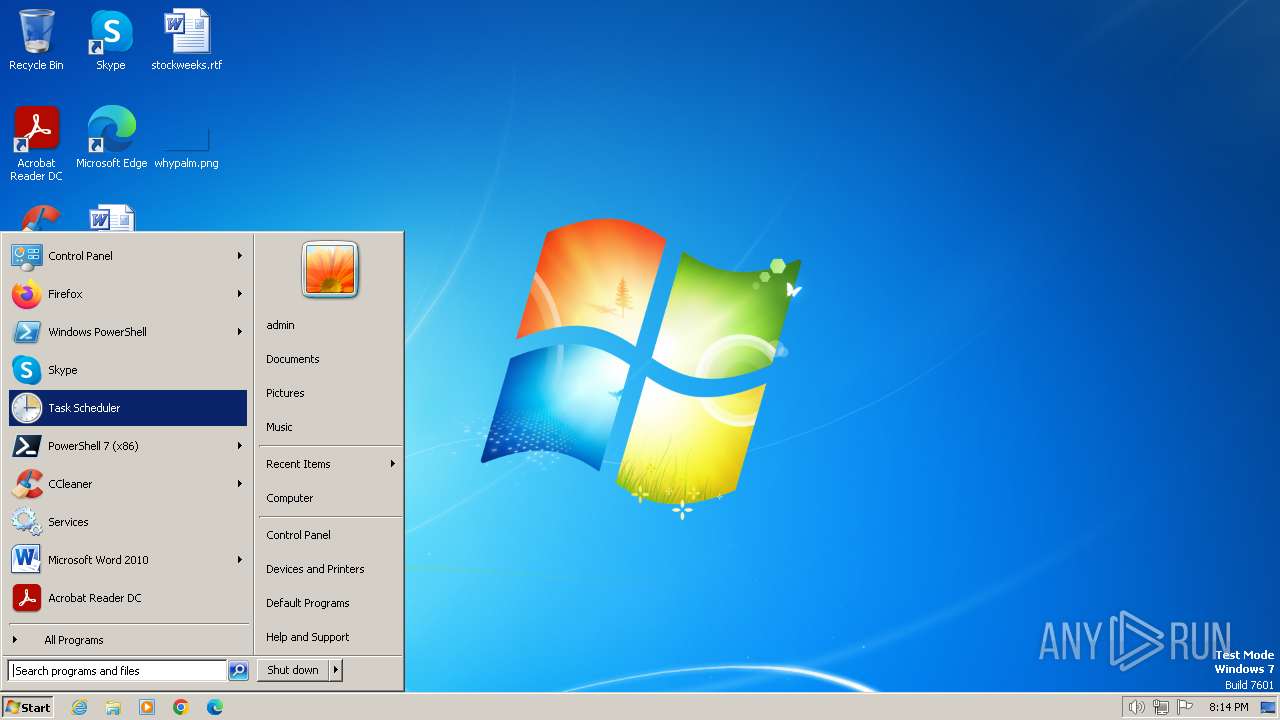Viewport: 1280px width, 720px height.
Task: Expand the Windows PowerShell jump list arrow
Action: click(x=240, y=332)
